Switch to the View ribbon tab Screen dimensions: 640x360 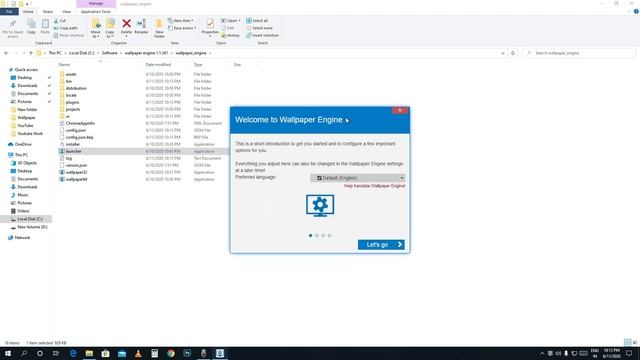pos(66,11)
